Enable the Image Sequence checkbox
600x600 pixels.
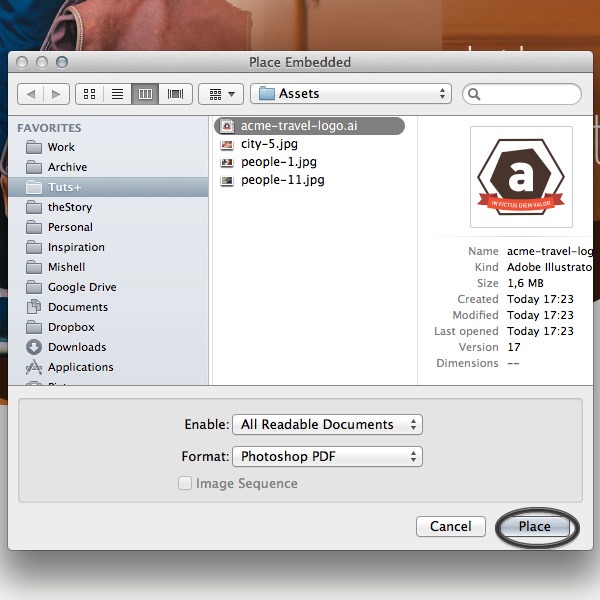click(185, 483)
